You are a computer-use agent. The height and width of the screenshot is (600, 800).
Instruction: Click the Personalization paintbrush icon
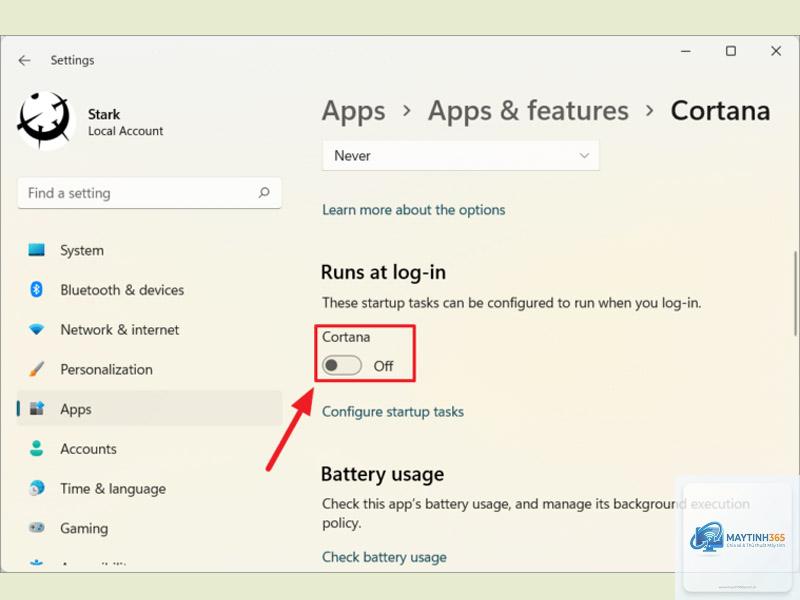(36, 369)
